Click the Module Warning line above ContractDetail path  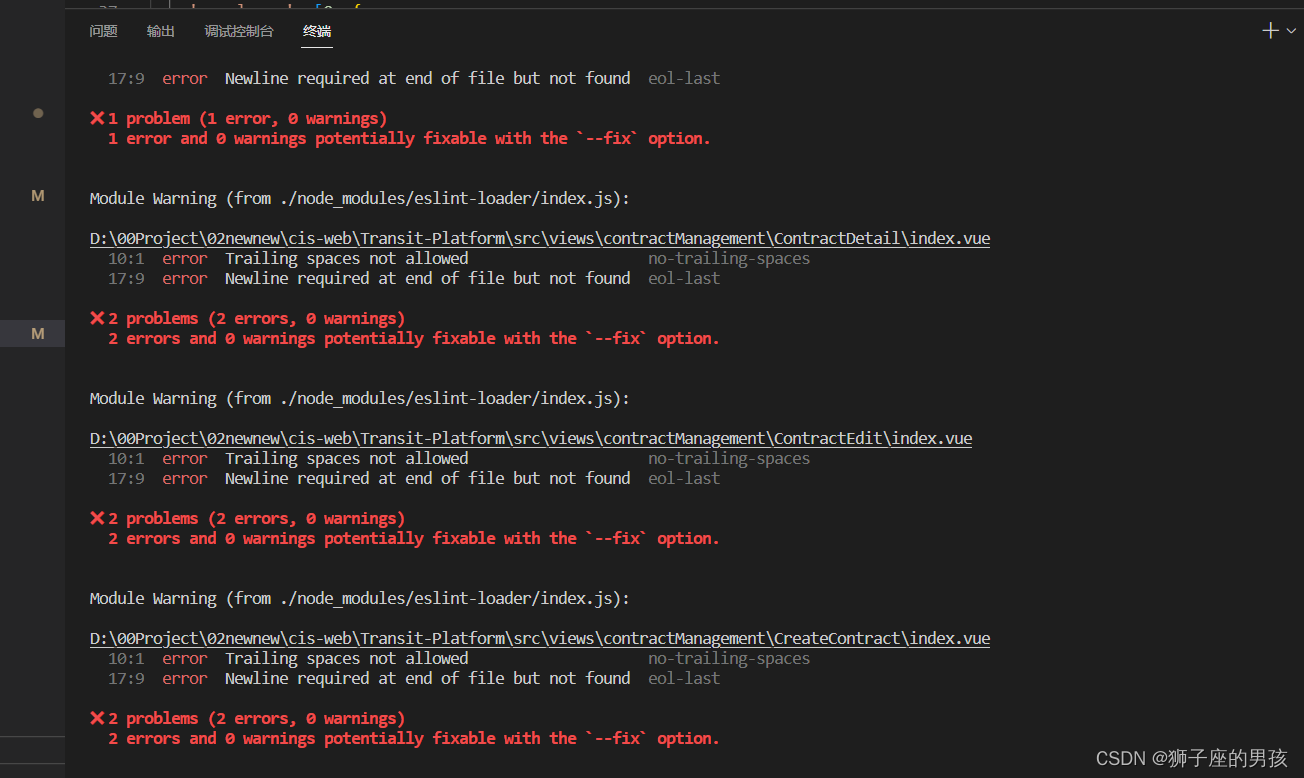(360, 199)
